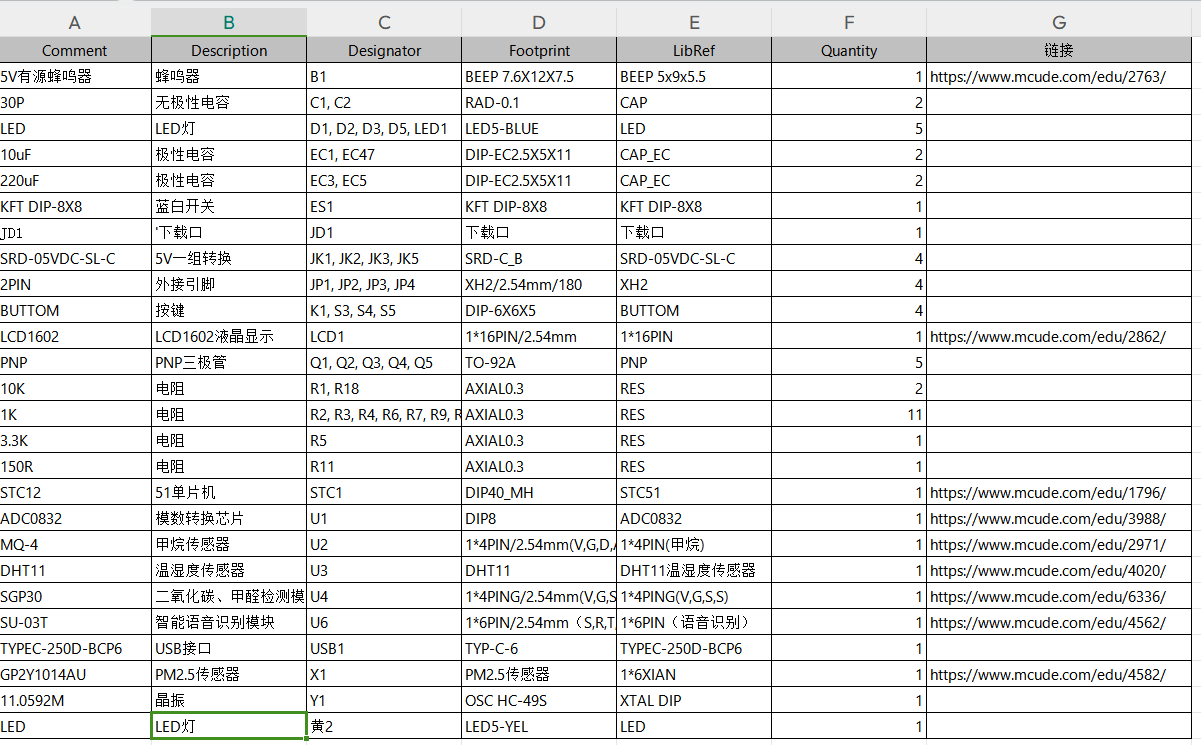Click the edu/4582 link for GP2Y1014AU
This screenshot has width=1201, height=745.
1047,675
